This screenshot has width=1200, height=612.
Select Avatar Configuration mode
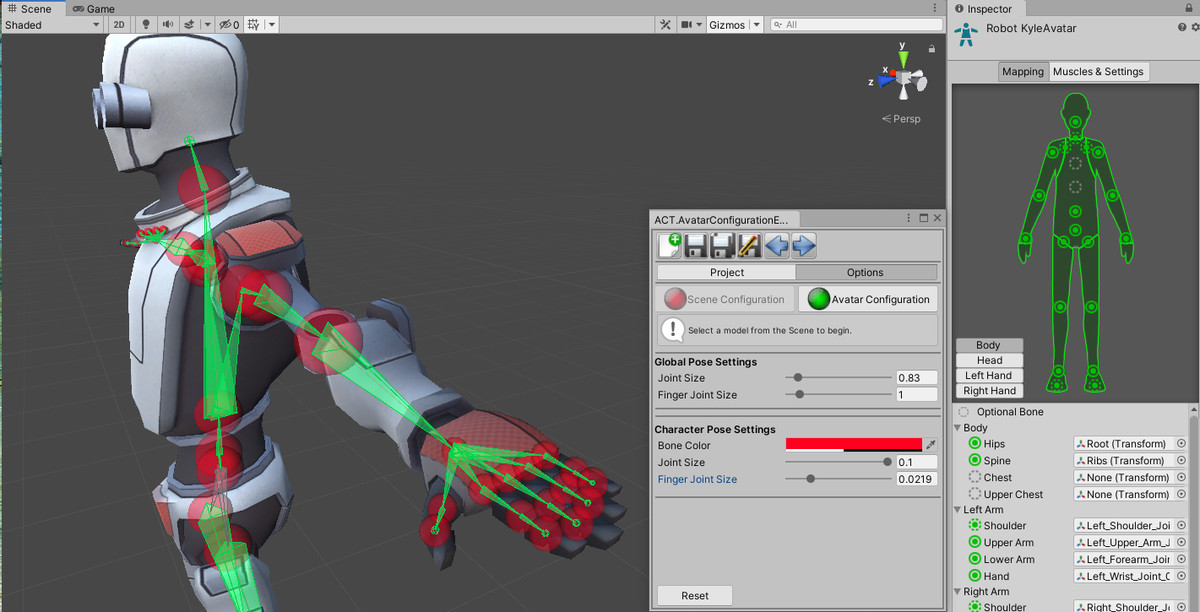[x=878, y=298]
